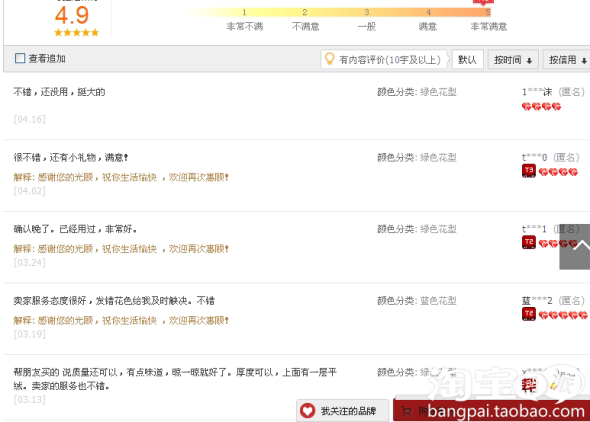Choose the 默认 sort option
The image size is (590, 422).
pyautogui.click(x=467, y=59)
